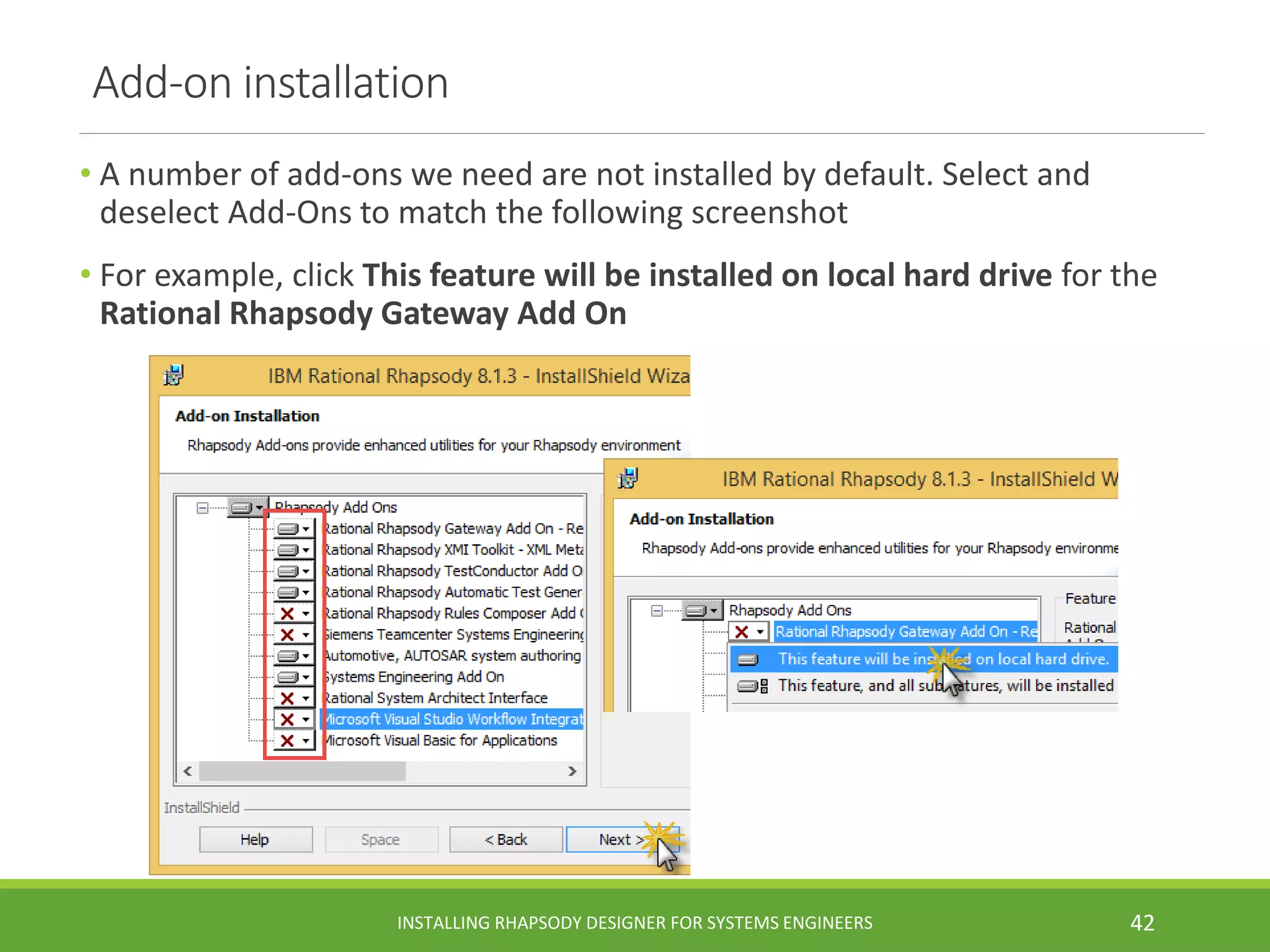
Task: Select Rational Rhapsody Automatic Test Generation row
Action: coord(453,592)
